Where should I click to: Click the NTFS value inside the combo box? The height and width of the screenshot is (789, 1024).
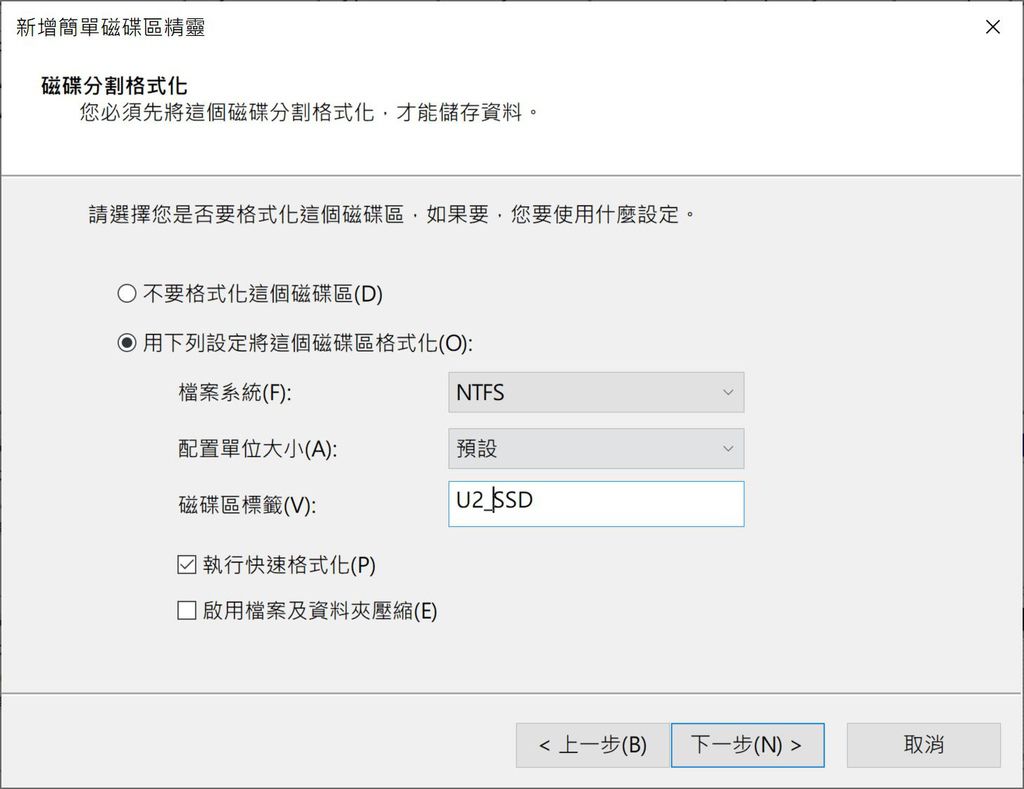click(480, 392)
